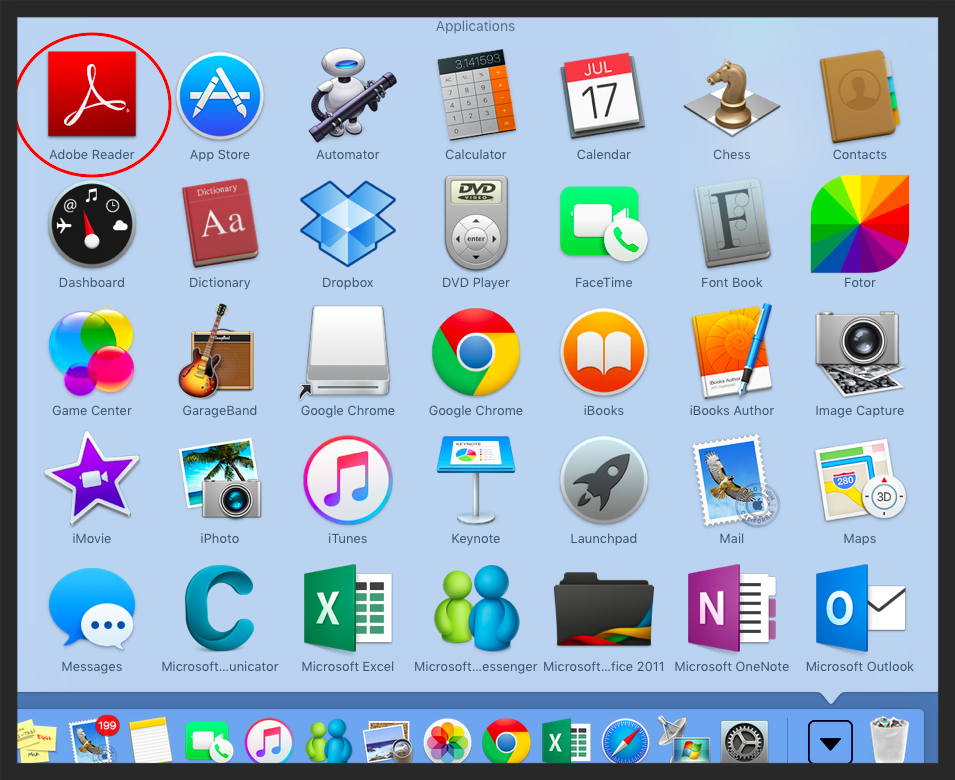The image size is (955, 780).
Task: Open Adobe Reader from Applications
Action: [92, 96]
